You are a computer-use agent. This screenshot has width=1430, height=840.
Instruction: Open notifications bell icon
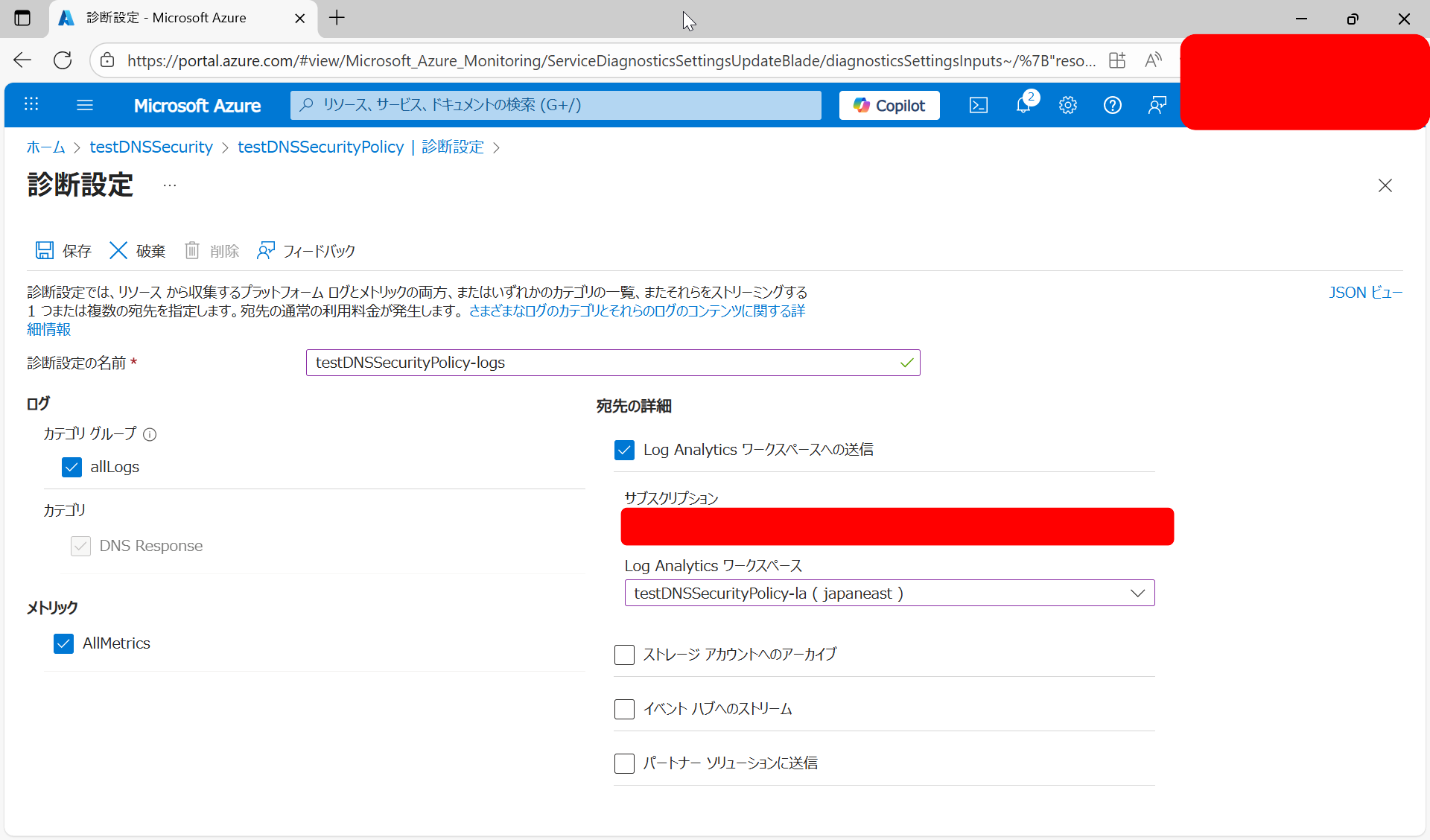(x=1023, y=105)
